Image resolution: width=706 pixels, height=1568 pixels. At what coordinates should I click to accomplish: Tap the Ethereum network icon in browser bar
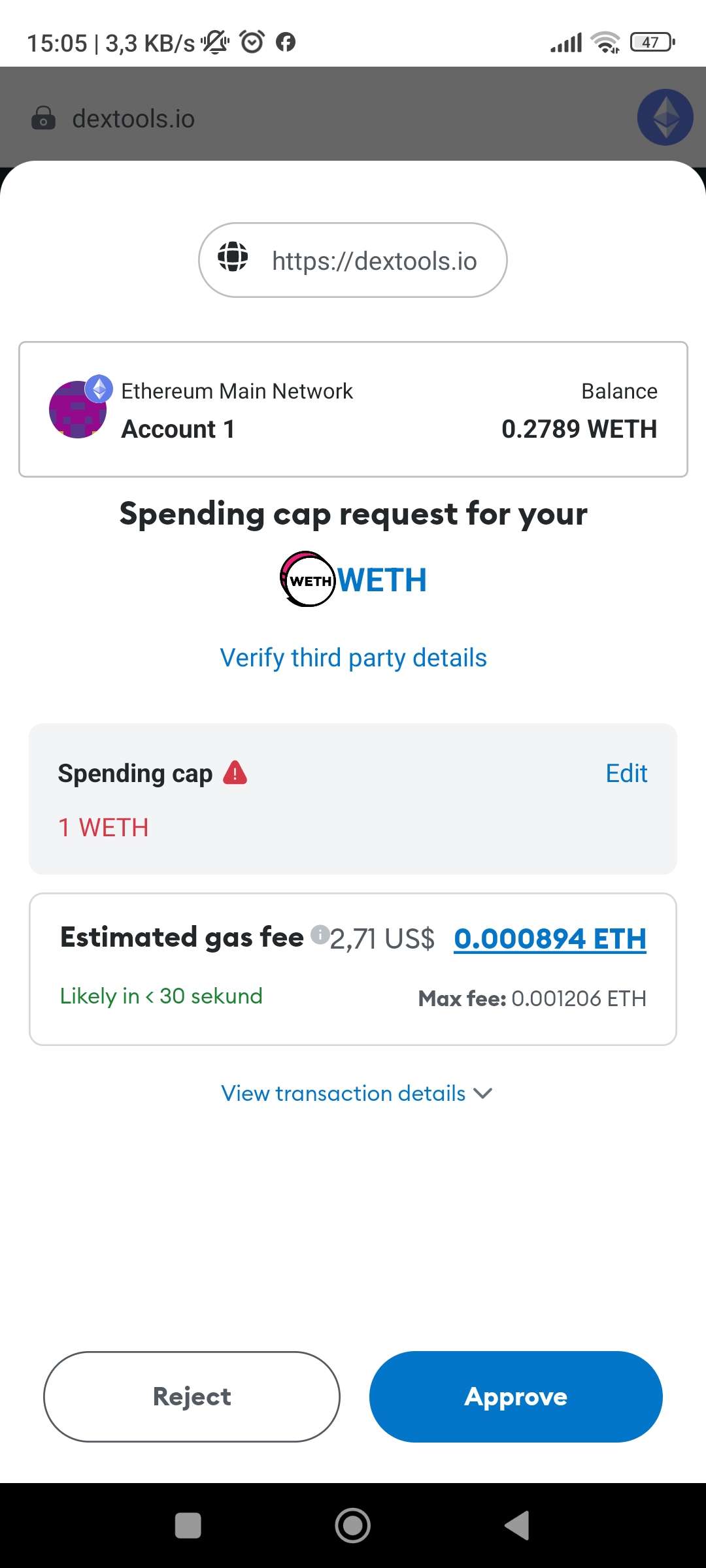[x=665, y=117]
